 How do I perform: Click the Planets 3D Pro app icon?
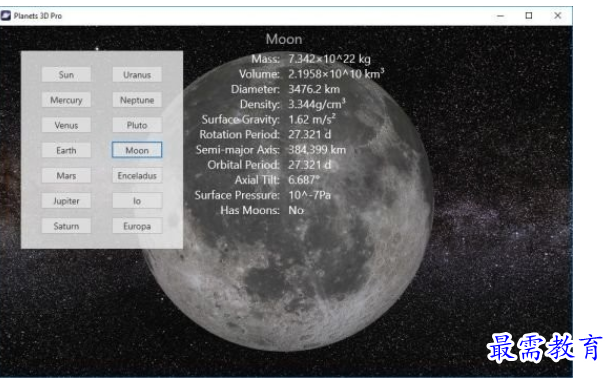point(6,16)
